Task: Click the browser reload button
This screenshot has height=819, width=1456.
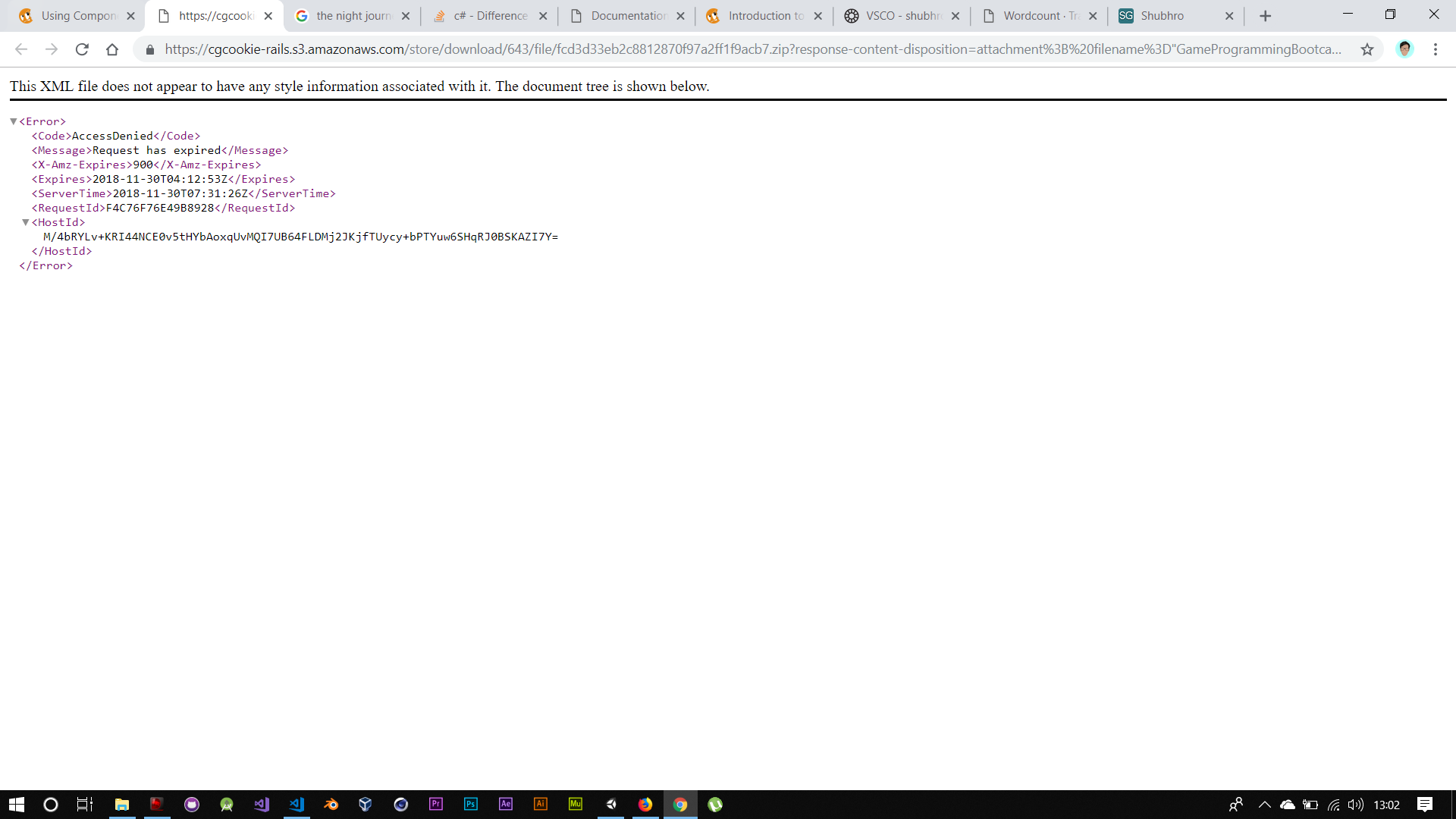Action: coord(82,49)
